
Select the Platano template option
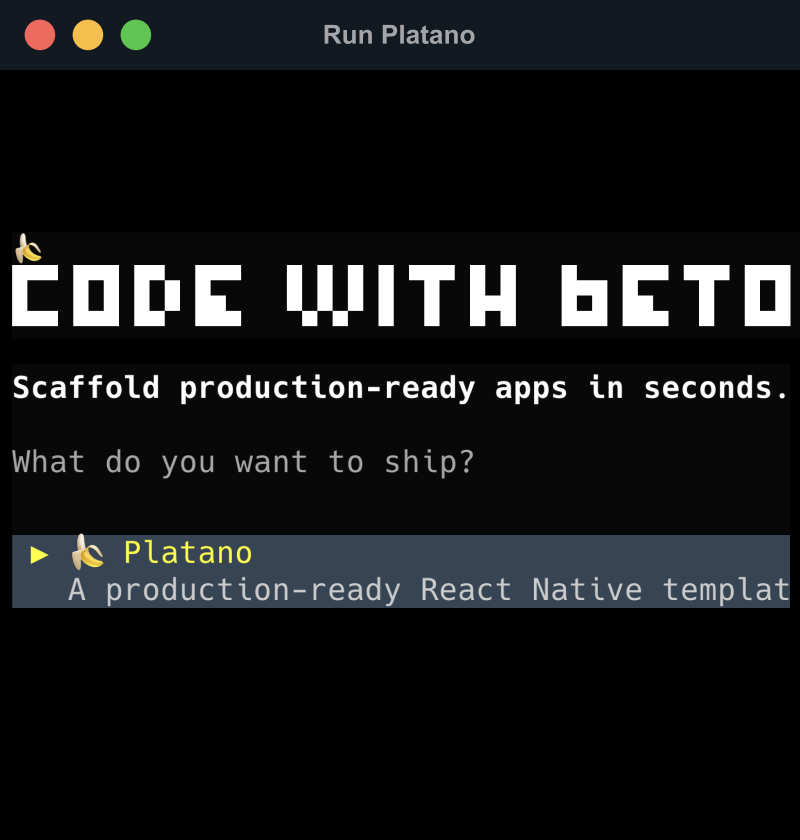pos(401,571)
